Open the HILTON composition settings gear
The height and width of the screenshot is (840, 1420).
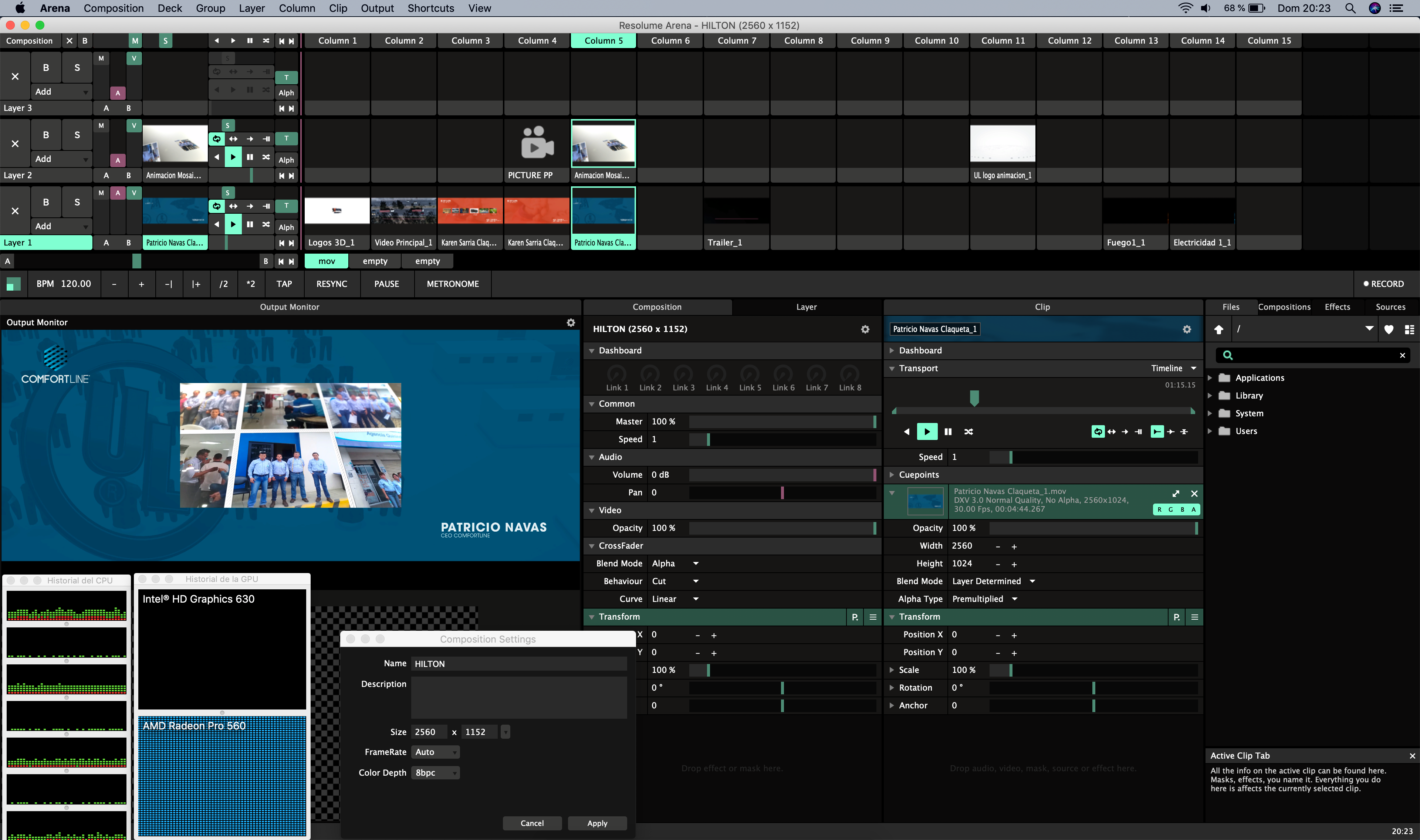tap(865, 329)
